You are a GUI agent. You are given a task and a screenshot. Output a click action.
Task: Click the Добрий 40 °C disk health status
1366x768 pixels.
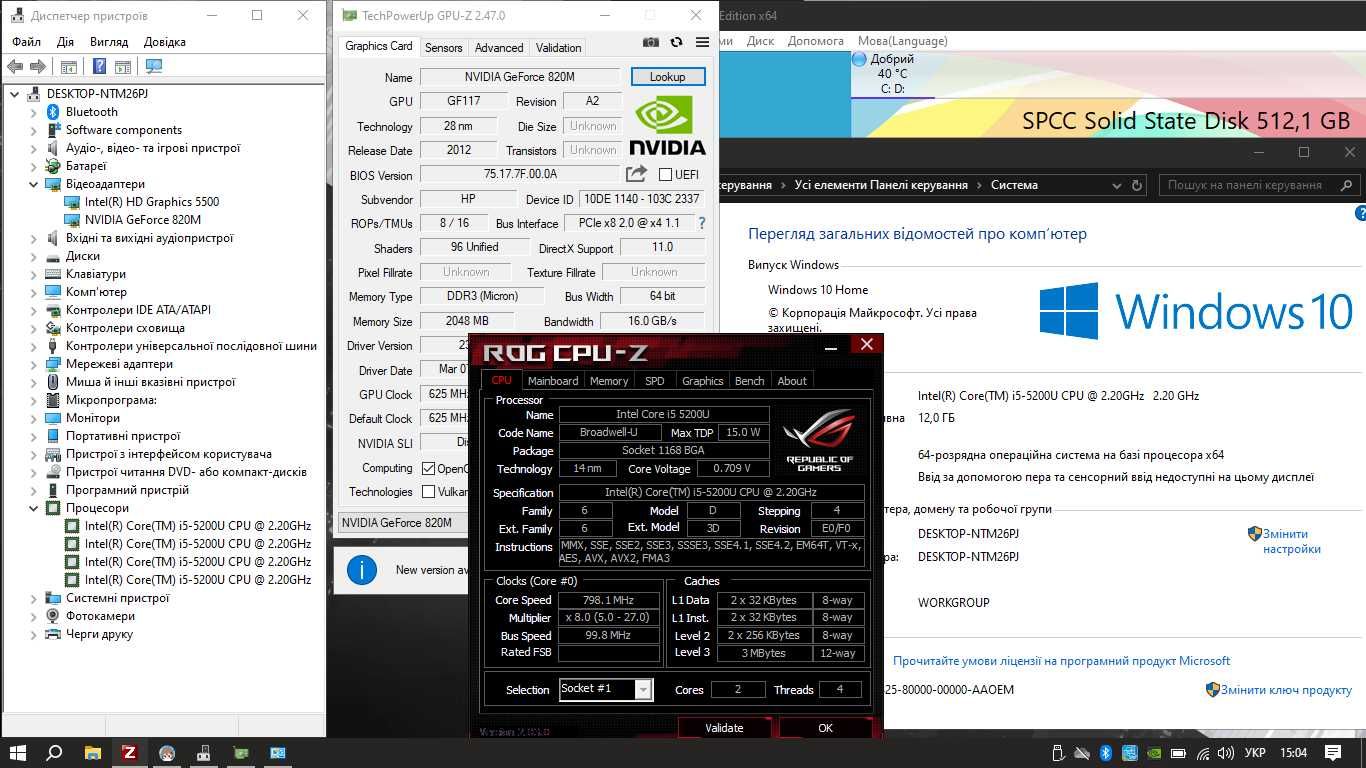tap(893, 74)
